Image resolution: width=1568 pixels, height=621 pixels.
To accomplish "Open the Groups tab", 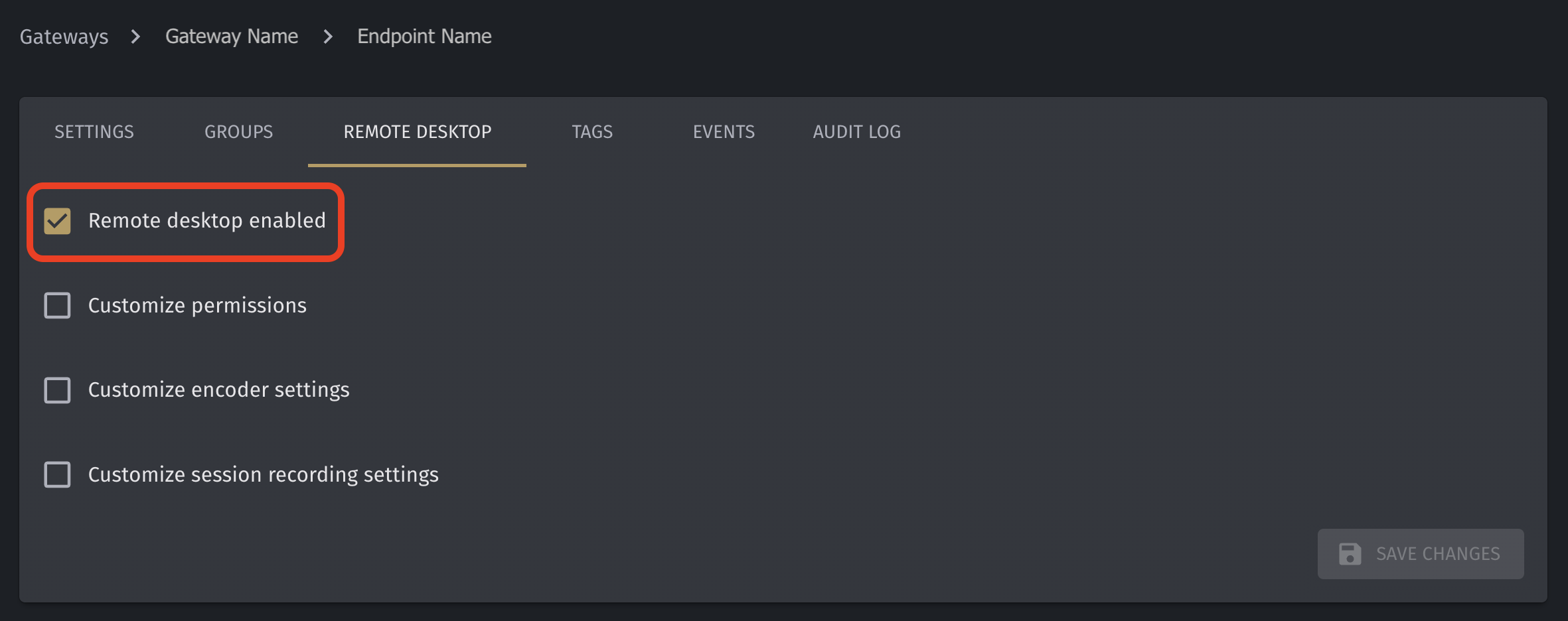I will click(239, 132).
